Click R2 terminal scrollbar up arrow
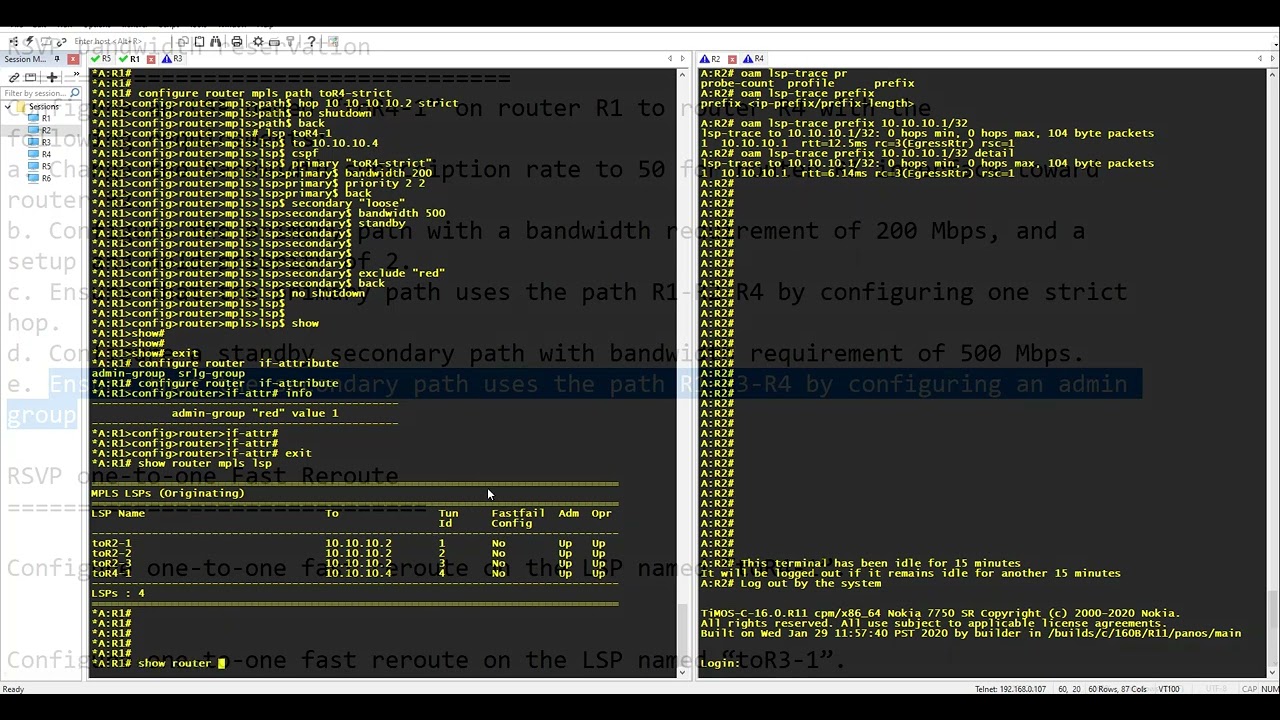 tap(1272, 74)
